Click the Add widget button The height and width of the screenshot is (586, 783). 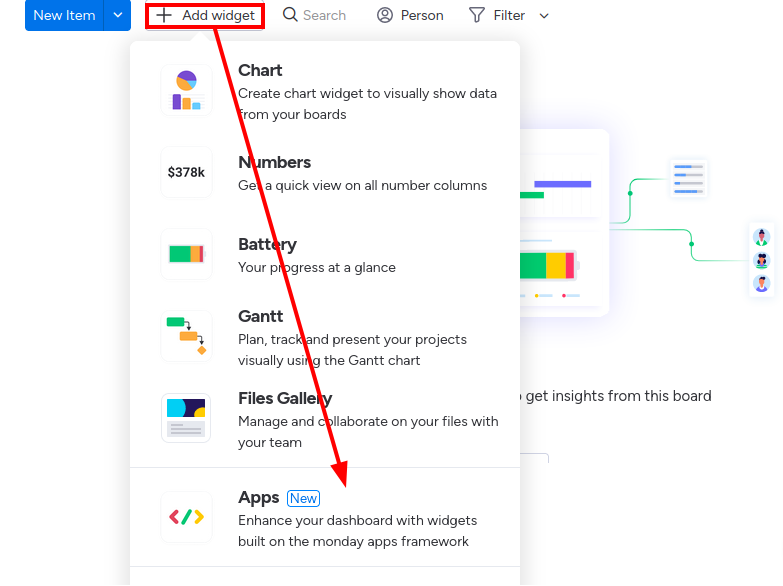point(205,15)
